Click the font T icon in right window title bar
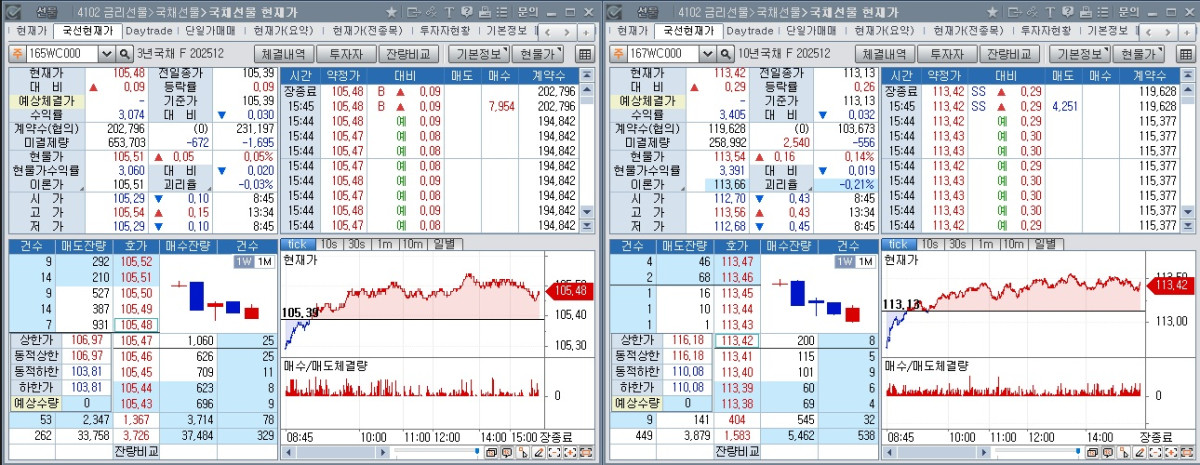 (x=1049, y=12)
